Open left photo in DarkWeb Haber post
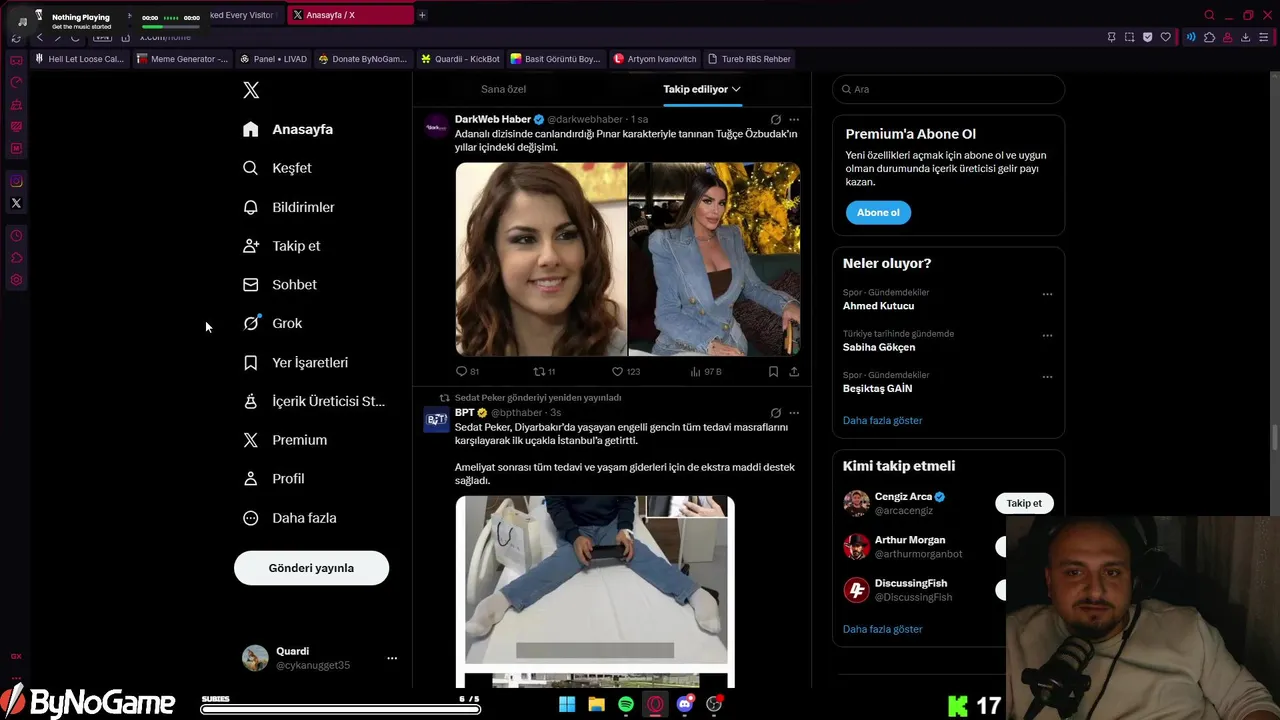 pyautogui.click(x=541, y=259)
